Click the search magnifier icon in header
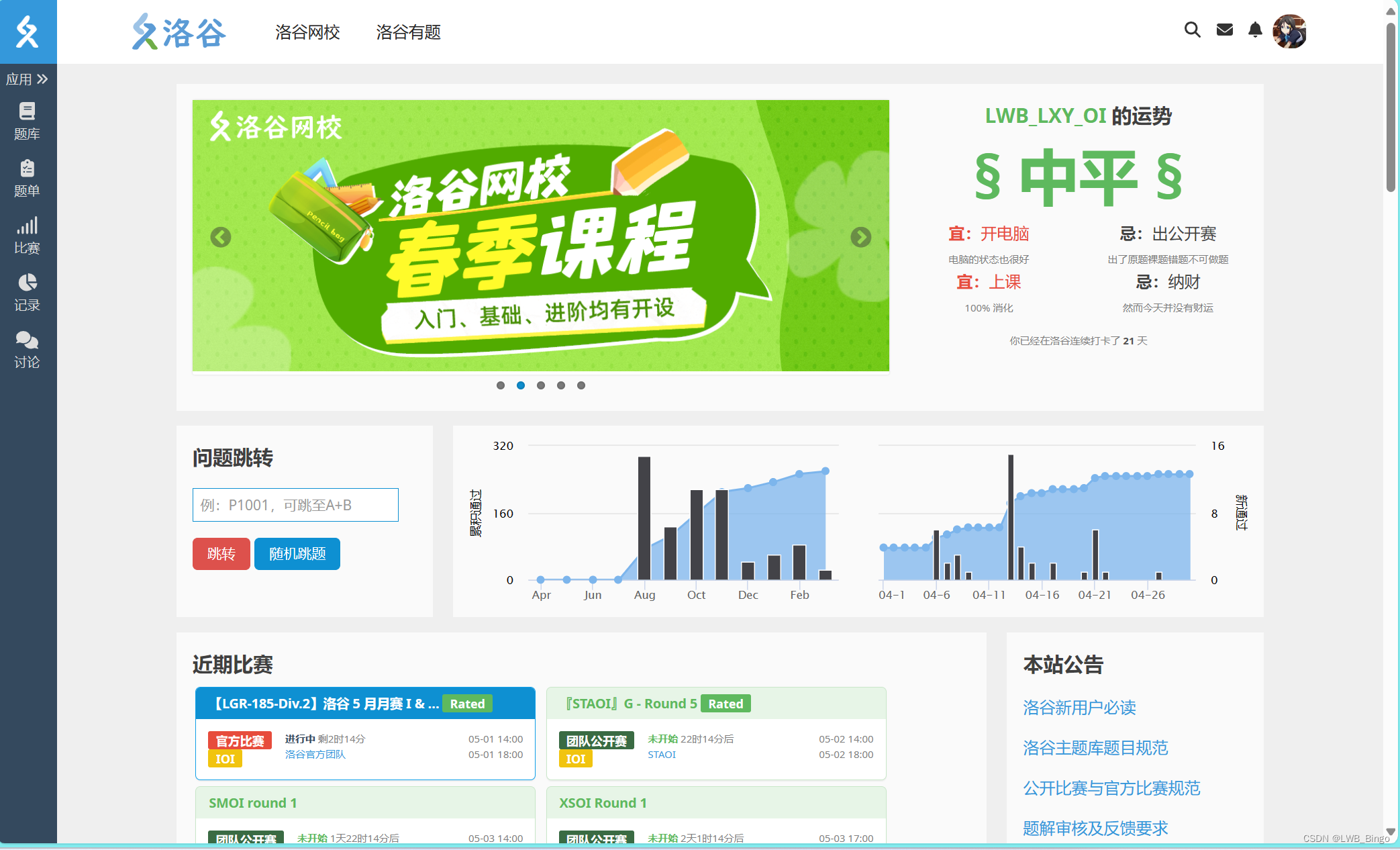 pos(1192,30)
